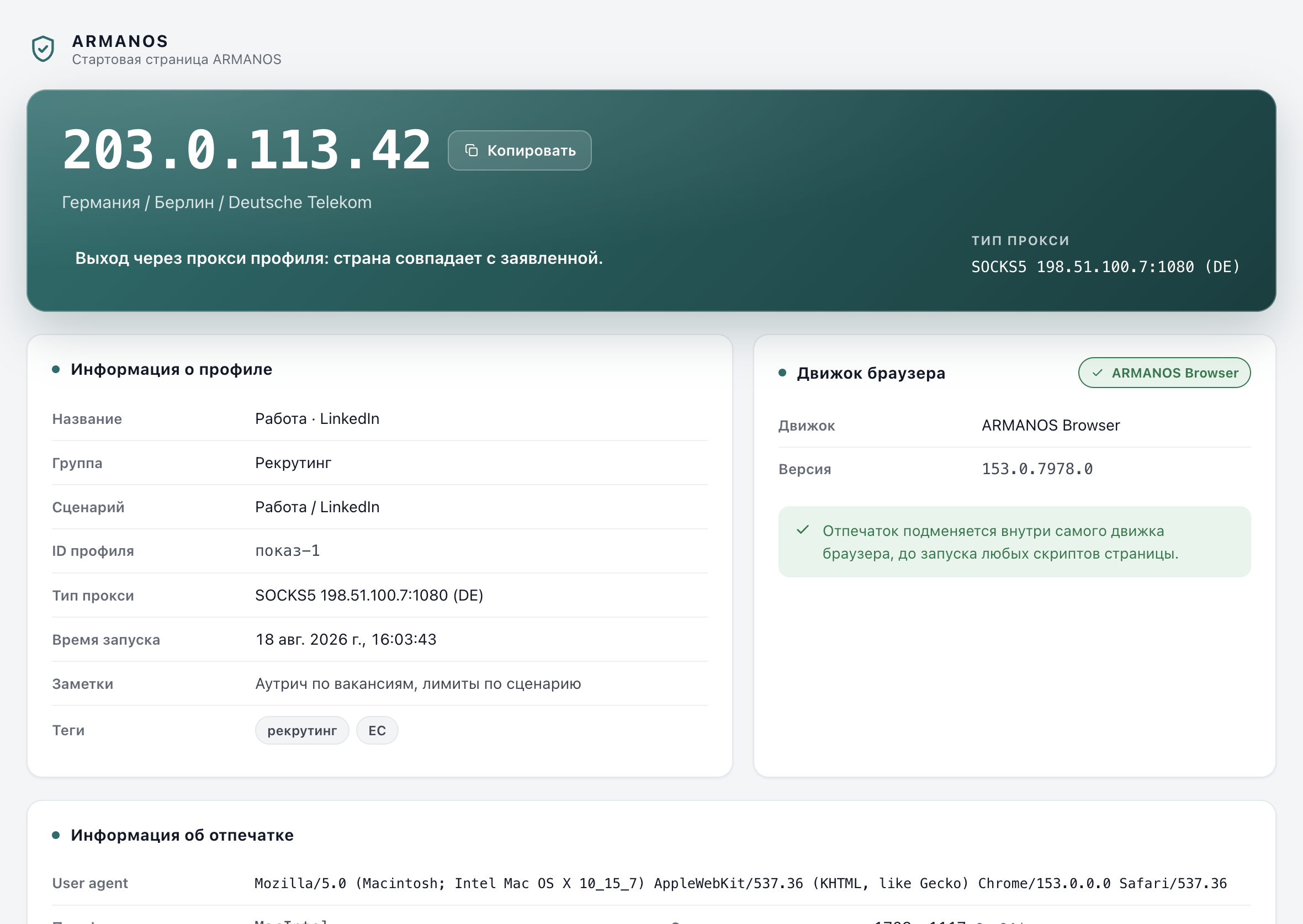Click SOCKS5 proxy value in the banner
This screenshot has width=1303, height=924.
(1105, 267)
